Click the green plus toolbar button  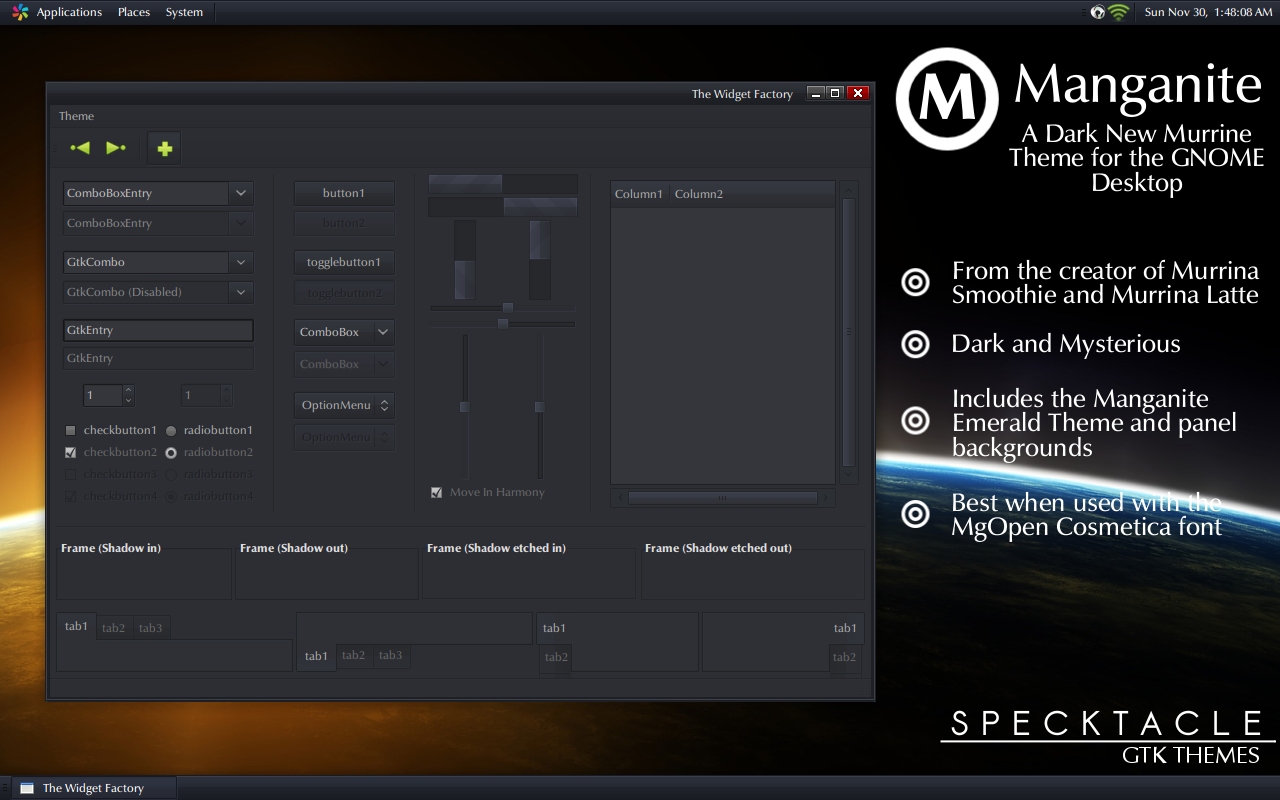[165, 148]
